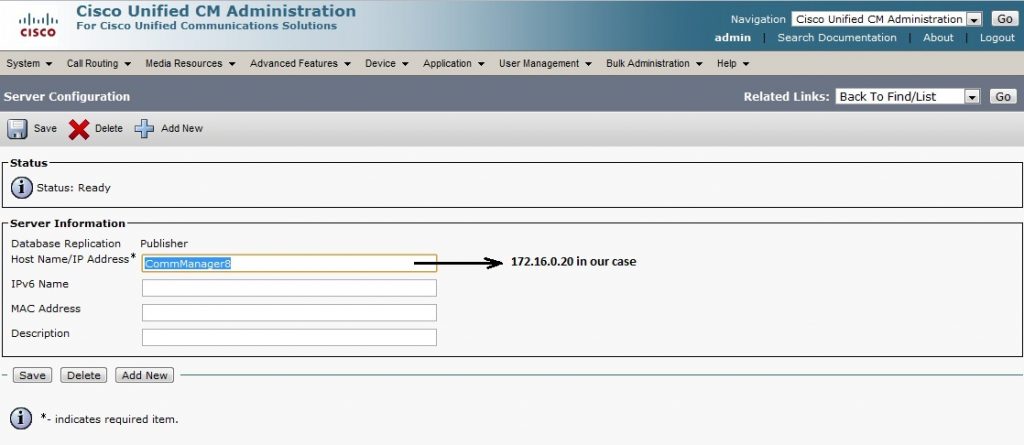The width and height of the screenshot is (1024, 445).
Task: Open the User Management menu
Action: coord(545,63)
